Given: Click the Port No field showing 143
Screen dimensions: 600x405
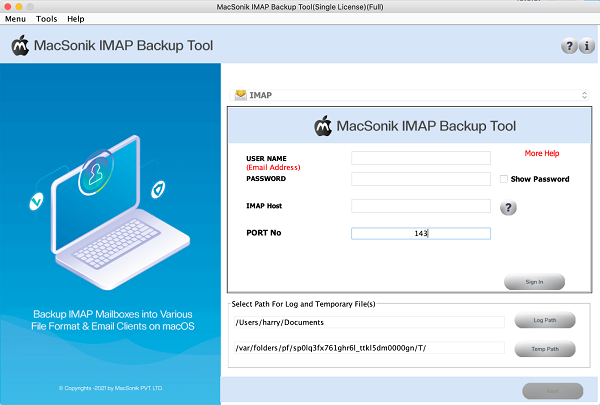Looking at the screenshot, I should tap(421, 233).
